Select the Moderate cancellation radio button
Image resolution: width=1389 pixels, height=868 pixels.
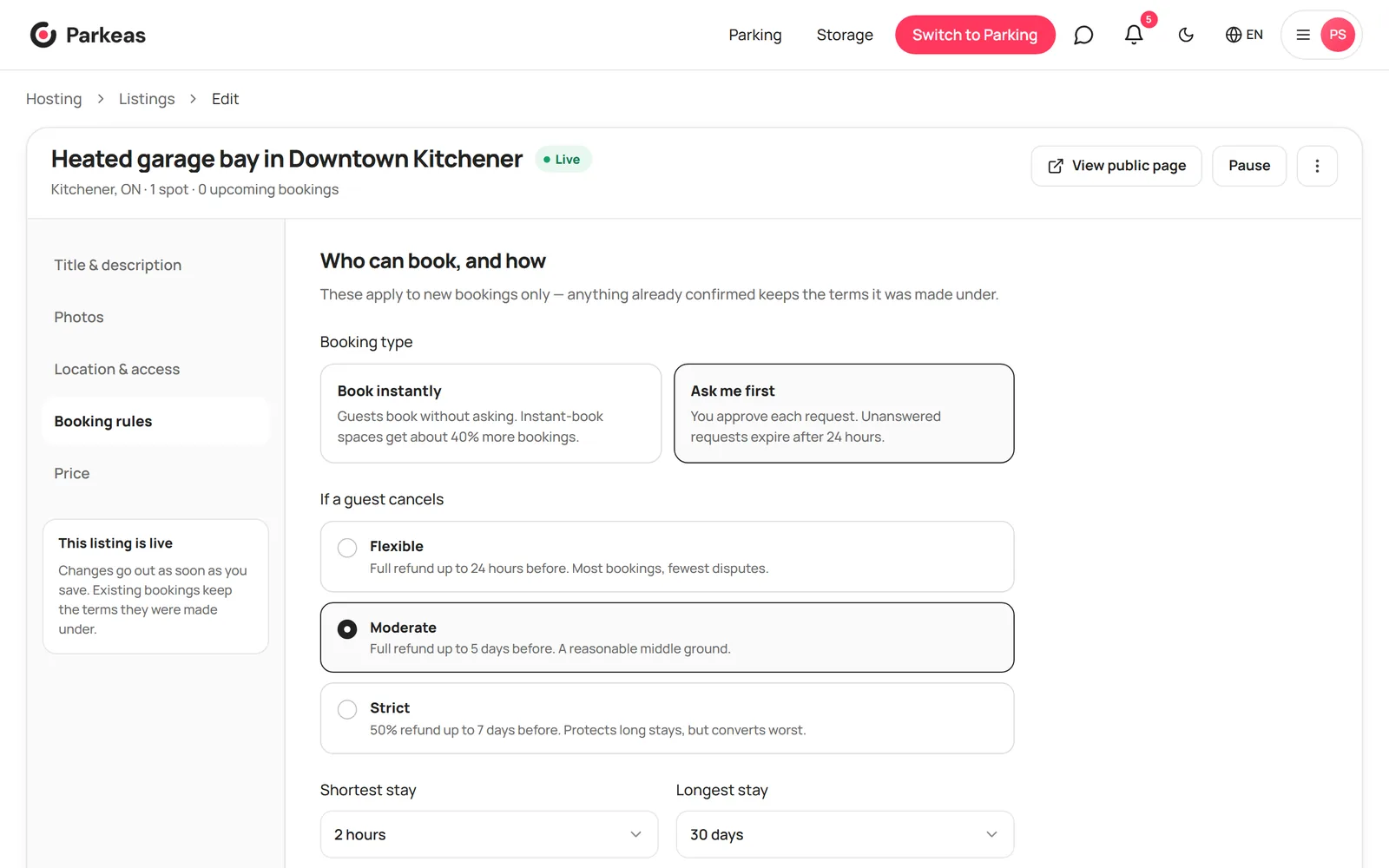347,629
